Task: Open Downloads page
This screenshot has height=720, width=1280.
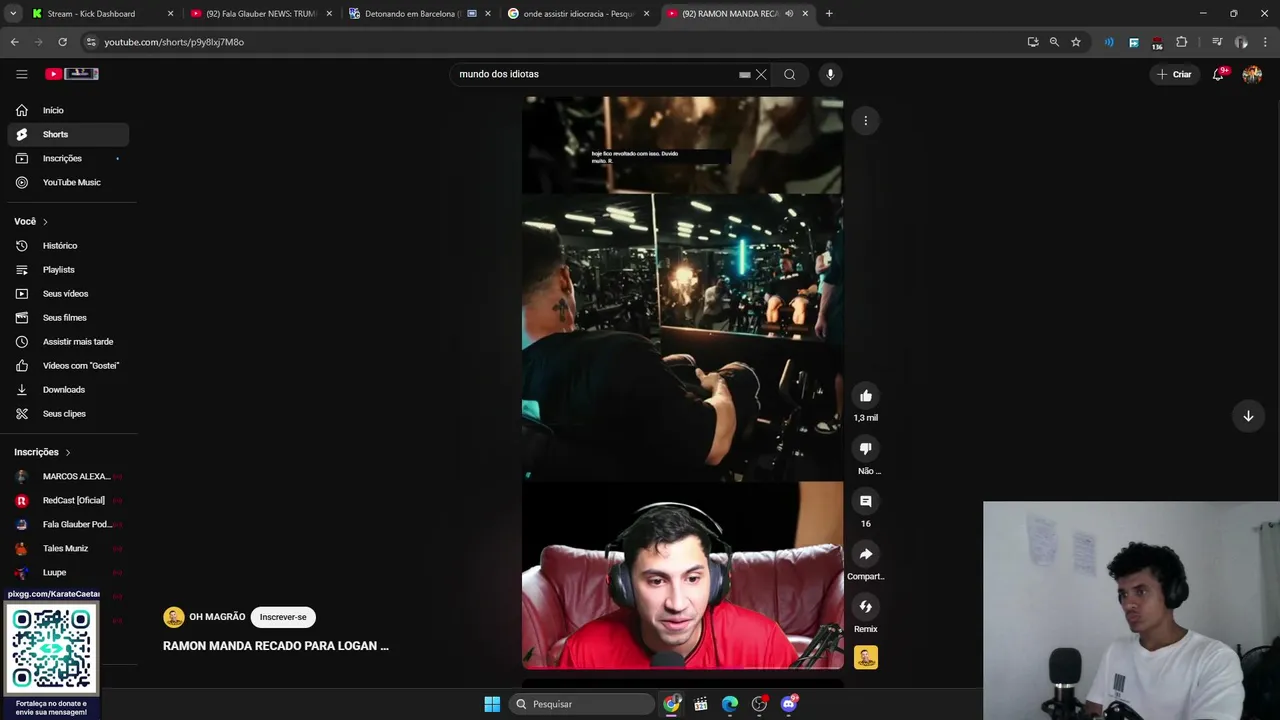Action: click(x=68, y=389)
